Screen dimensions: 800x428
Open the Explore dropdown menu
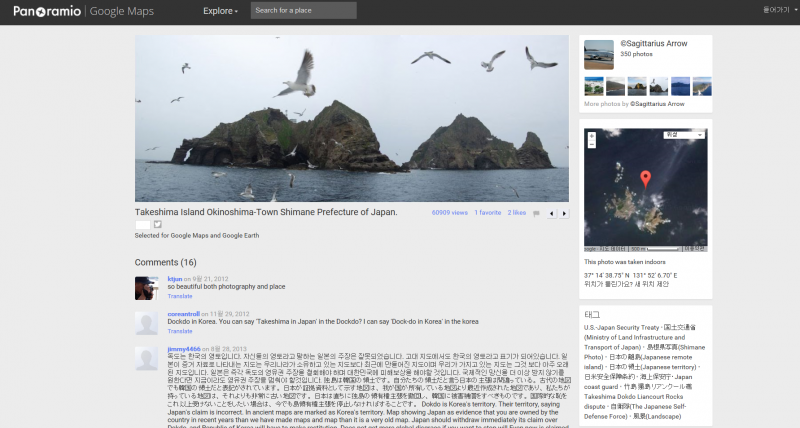(220, 11)
